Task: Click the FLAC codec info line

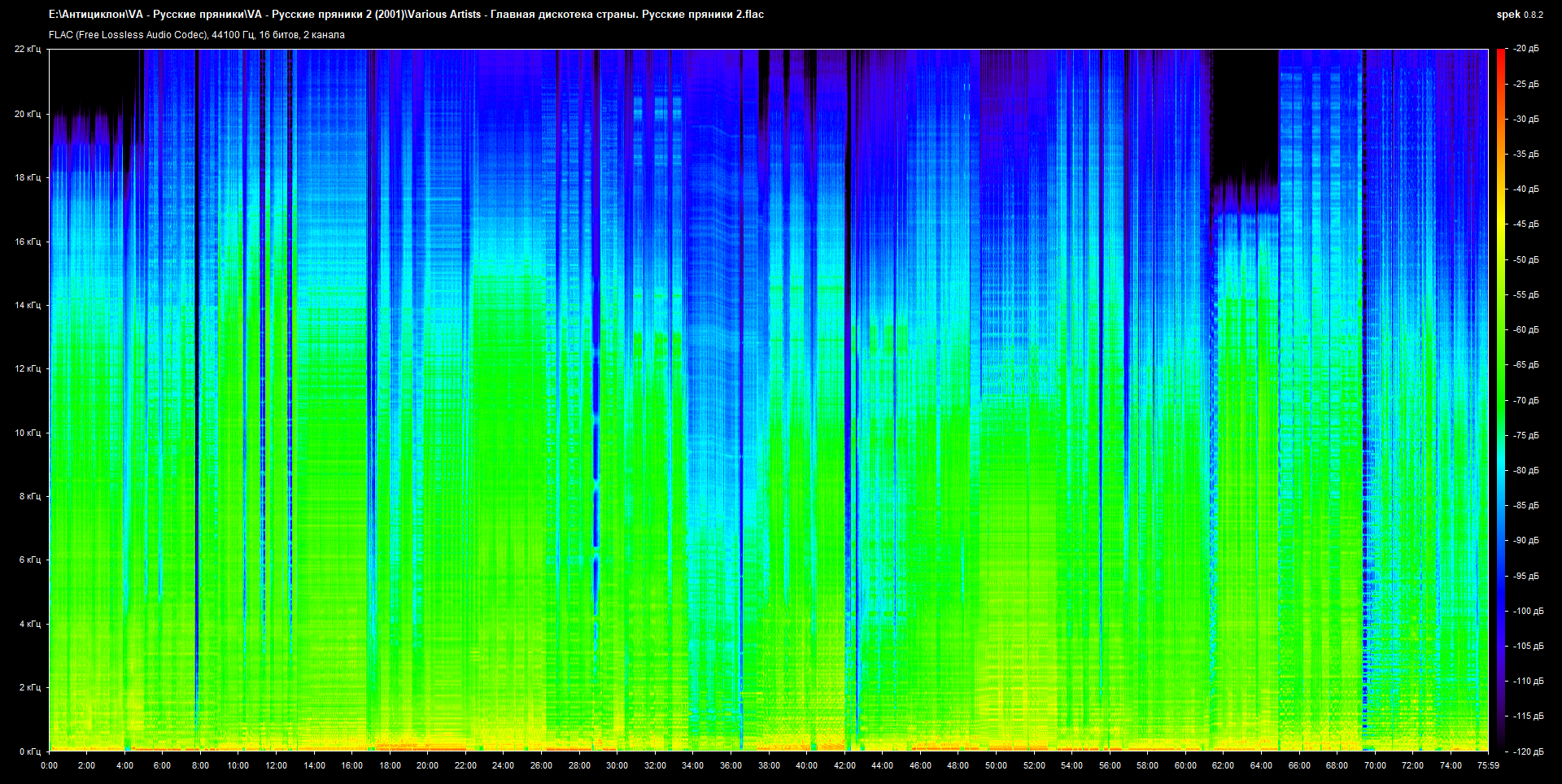Action: point(197,35)
